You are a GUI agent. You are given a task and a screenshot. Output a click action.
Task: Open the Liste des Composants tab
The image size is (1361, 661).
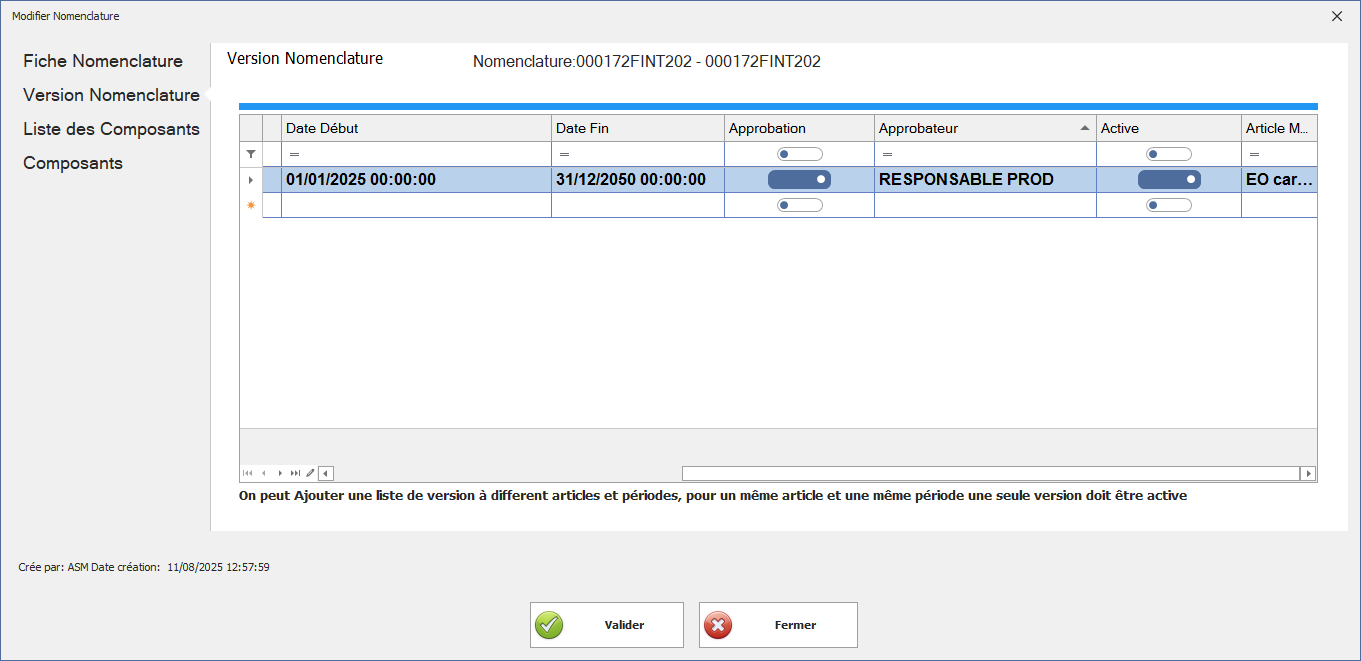[x=111, y=129]
